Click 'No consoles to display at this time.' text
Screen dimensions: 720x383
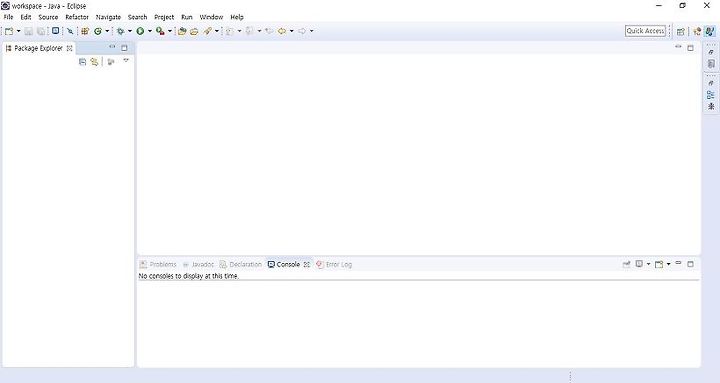pos(189,276)
